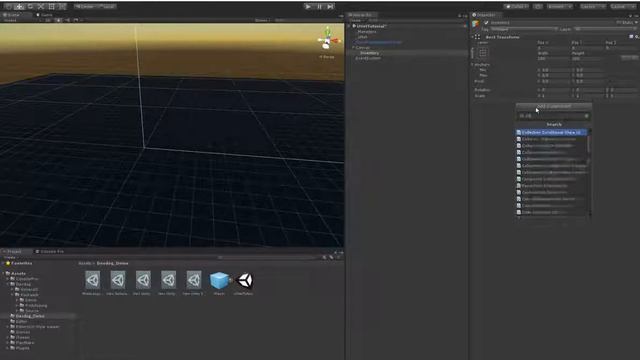This screenshot has height=360, width=640.
Task: Collapse the Anchors section in Rect Transform
Action: click(473, 64)
